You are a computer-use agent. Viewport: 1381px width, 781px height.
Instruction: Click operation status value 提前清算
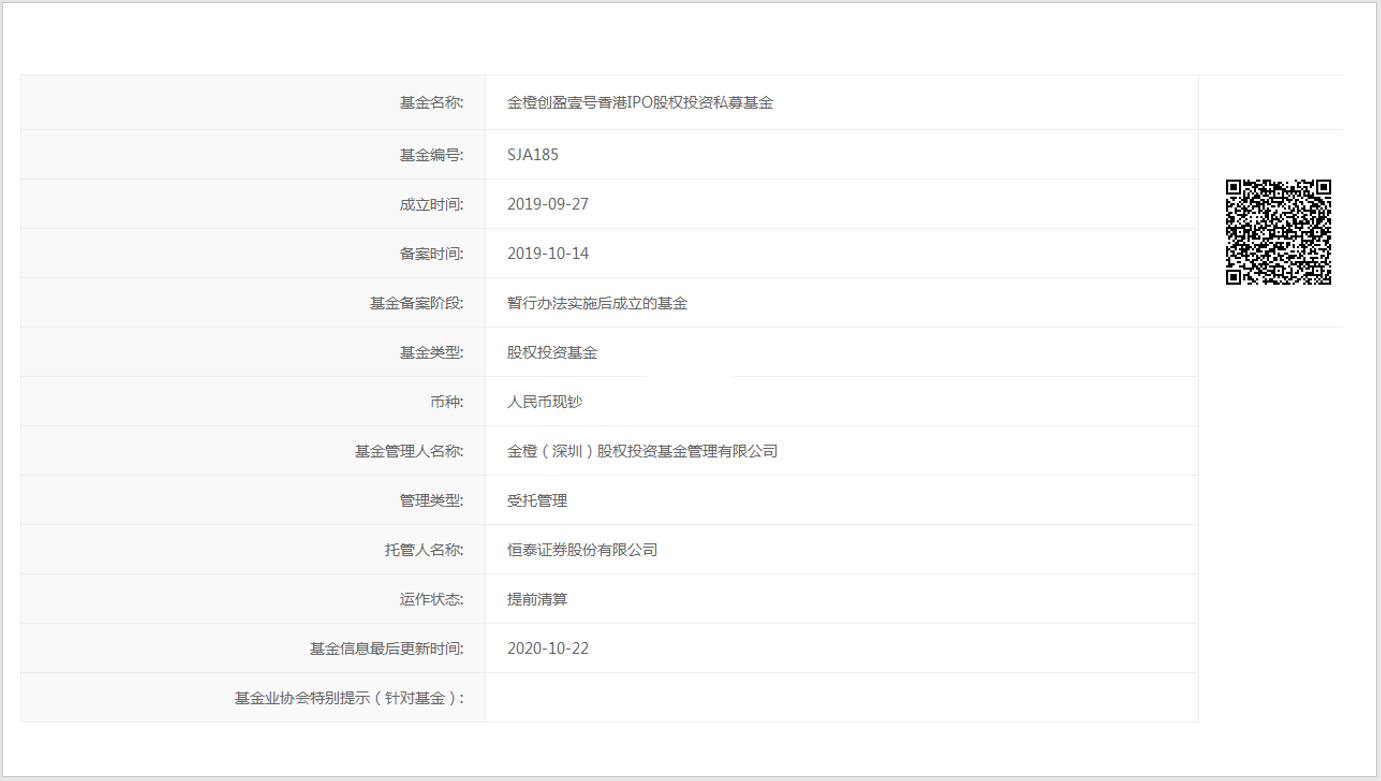pyautogui.click(x=537, y=599)
